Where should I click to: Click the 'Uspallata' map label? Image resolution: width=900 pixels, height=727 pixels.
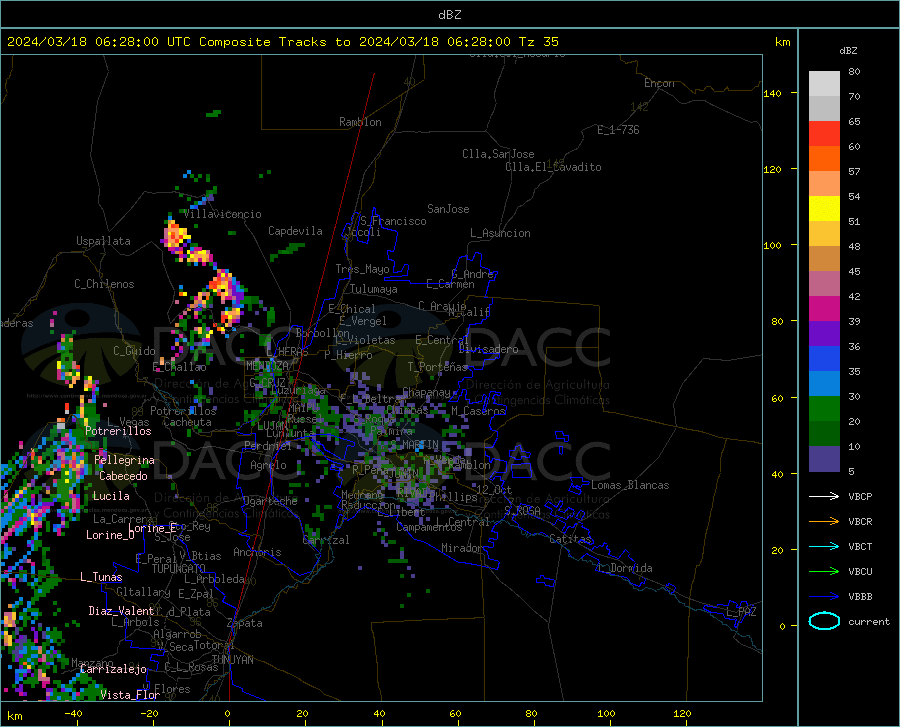point(103,241)
